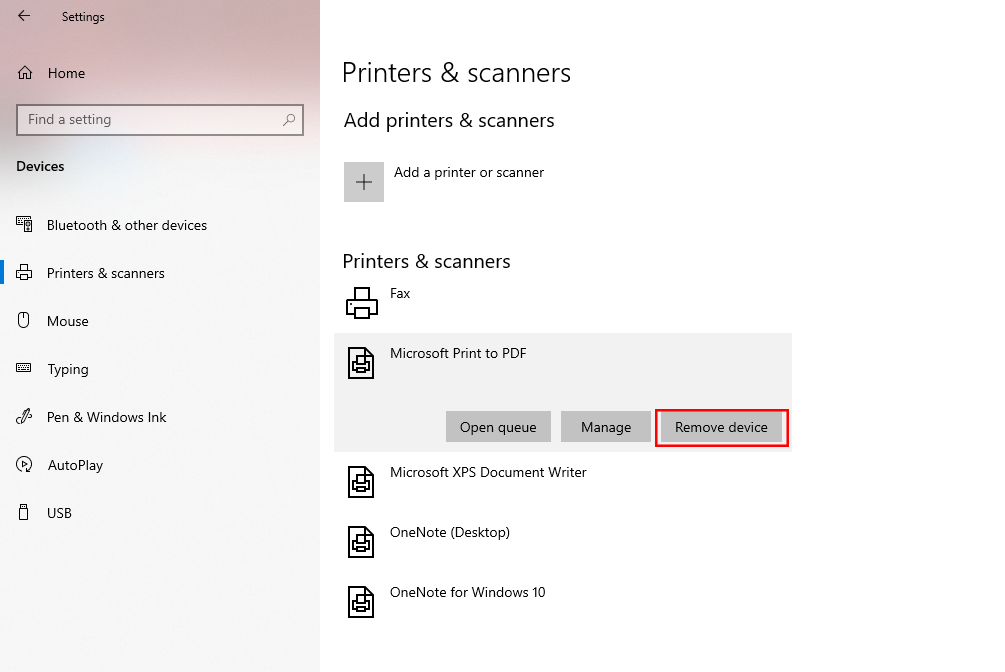Click the plus icon to add printer
Screen dimensions: 1005x672
tap(364, 182)
